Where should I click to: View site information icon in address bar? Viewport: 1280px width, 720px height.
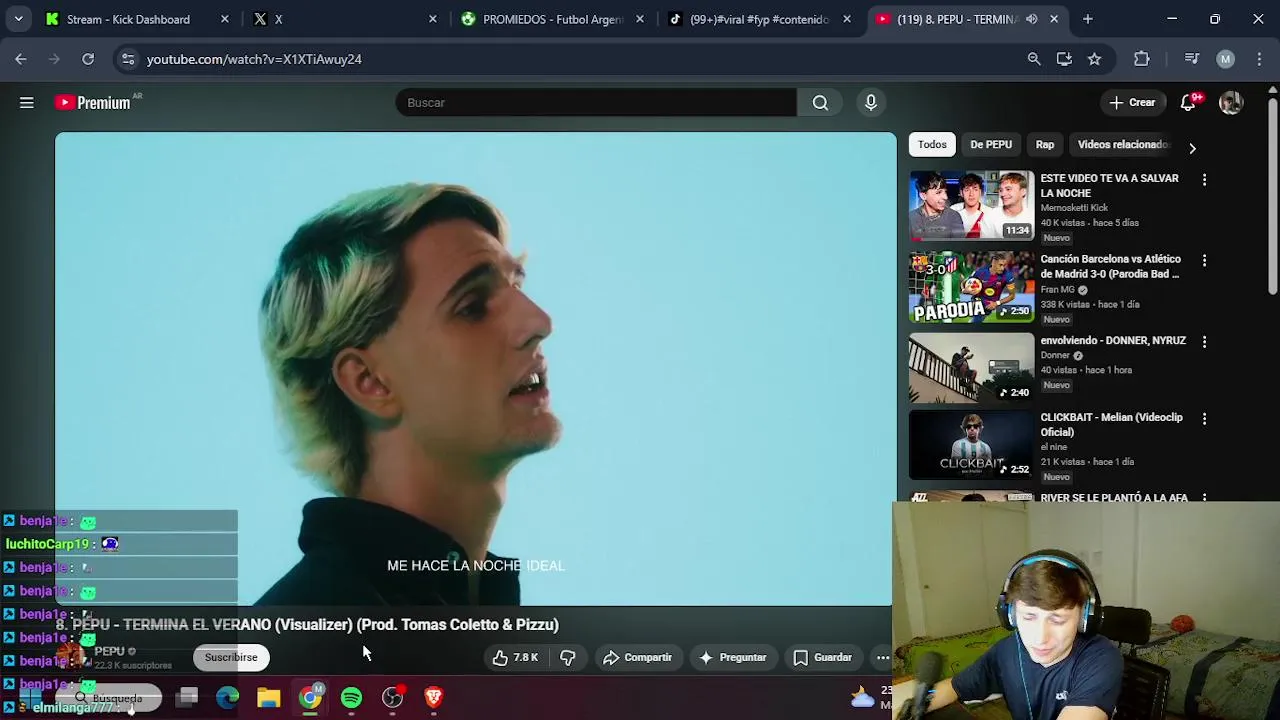pyautogui.click(x=128, y=59)
